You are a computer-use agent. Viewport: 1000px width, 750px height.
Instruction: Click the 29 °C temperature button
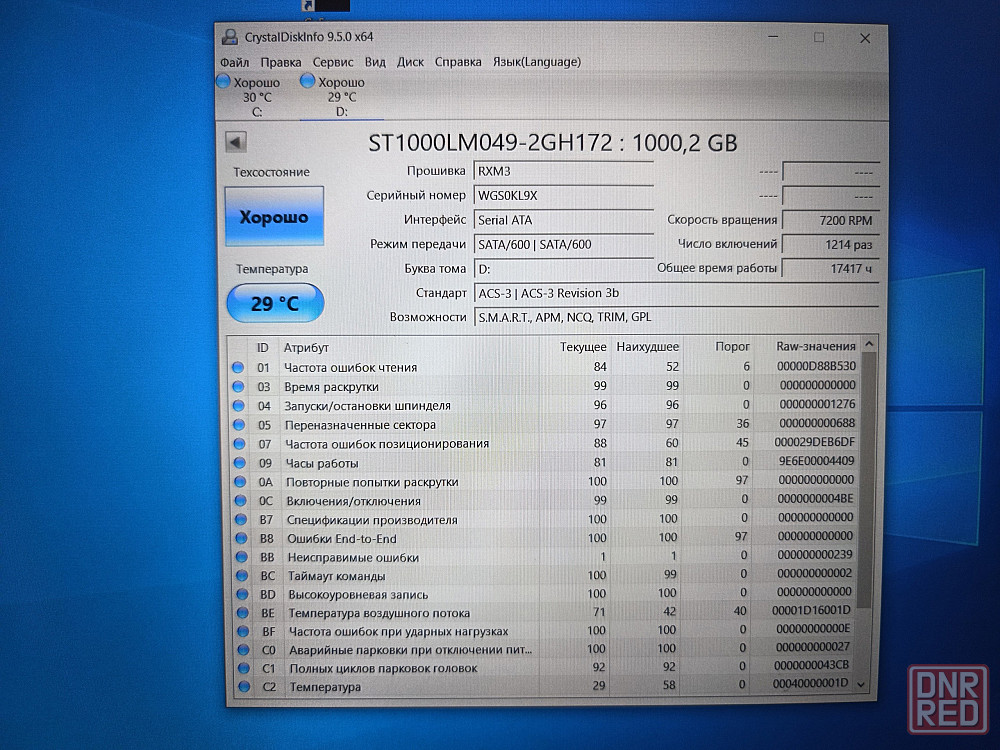[275, 303]
